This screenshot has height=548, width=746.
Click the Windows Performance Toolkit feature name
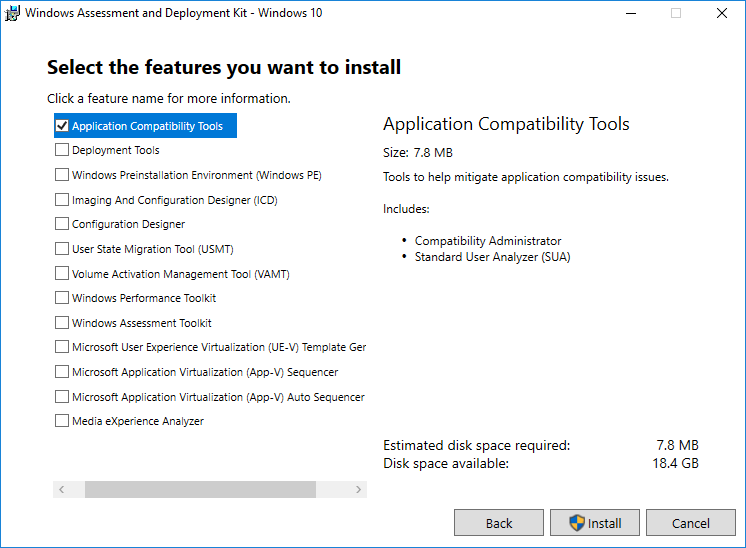pyautogui.click(x=144, y=298)
